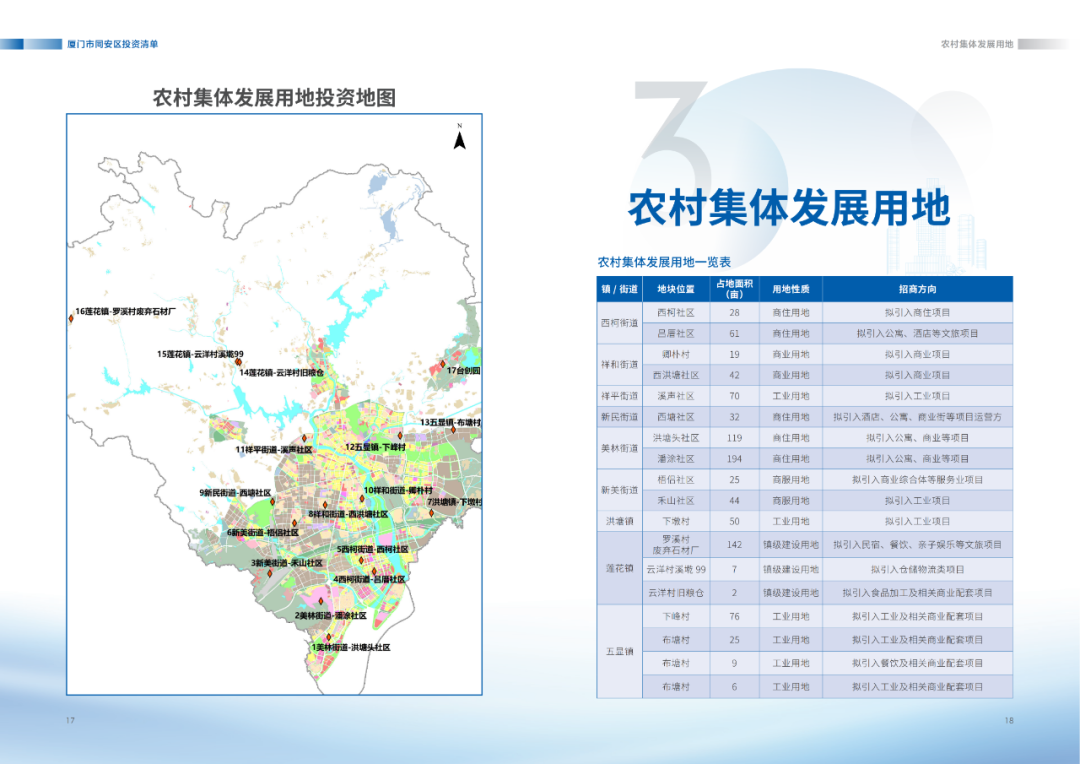The width and height of the screenshot is (1080, 764).
Task: Click map marker 9 新民街道-西塘社区
Action: pyautogui.click(x=272, y=501)
